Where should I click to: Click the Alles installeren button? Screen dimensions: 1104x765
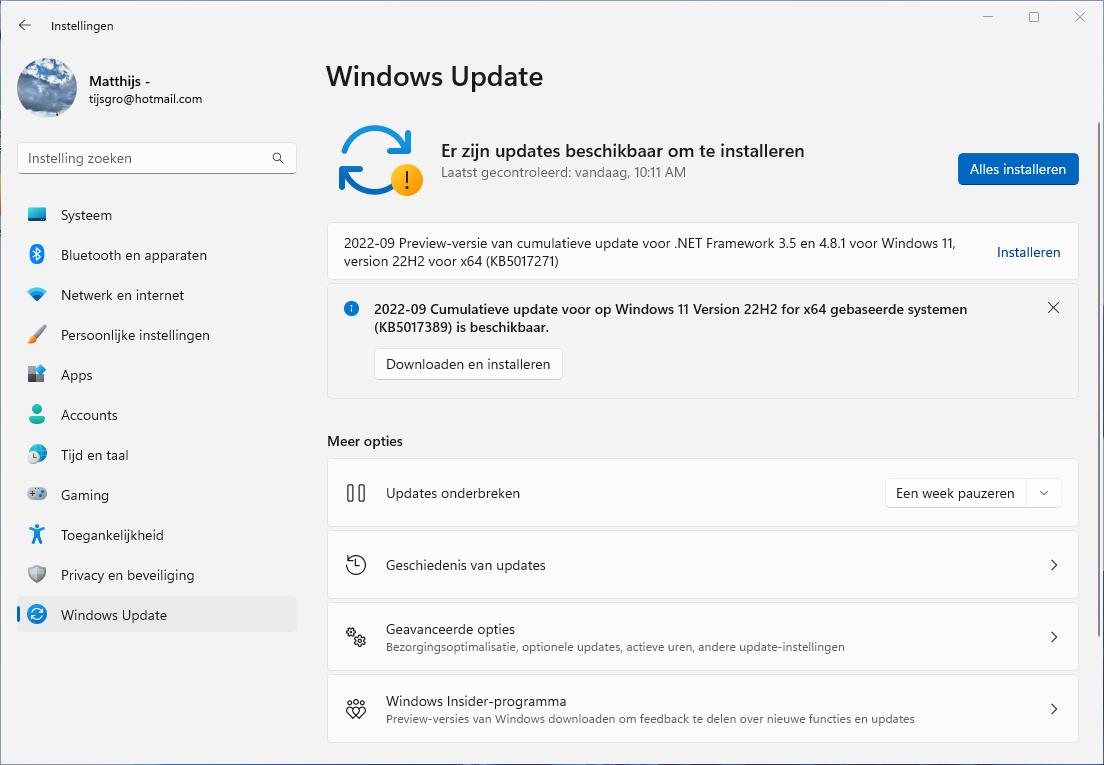coord(1017,169)
